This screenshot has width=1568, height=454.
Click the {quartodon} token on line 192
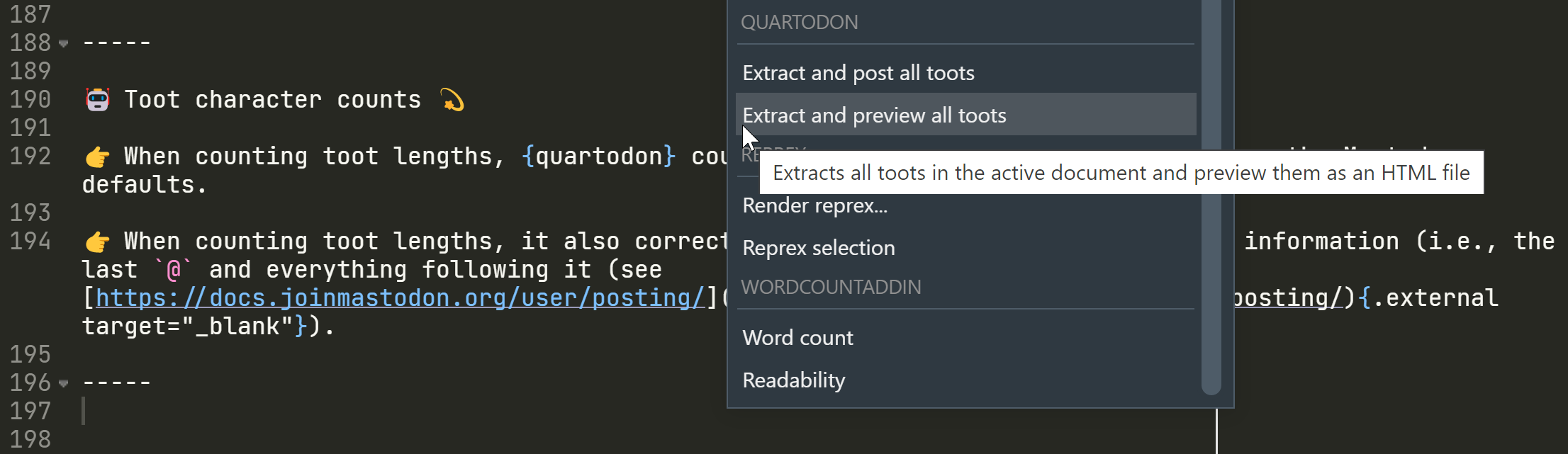click(598, 156)
